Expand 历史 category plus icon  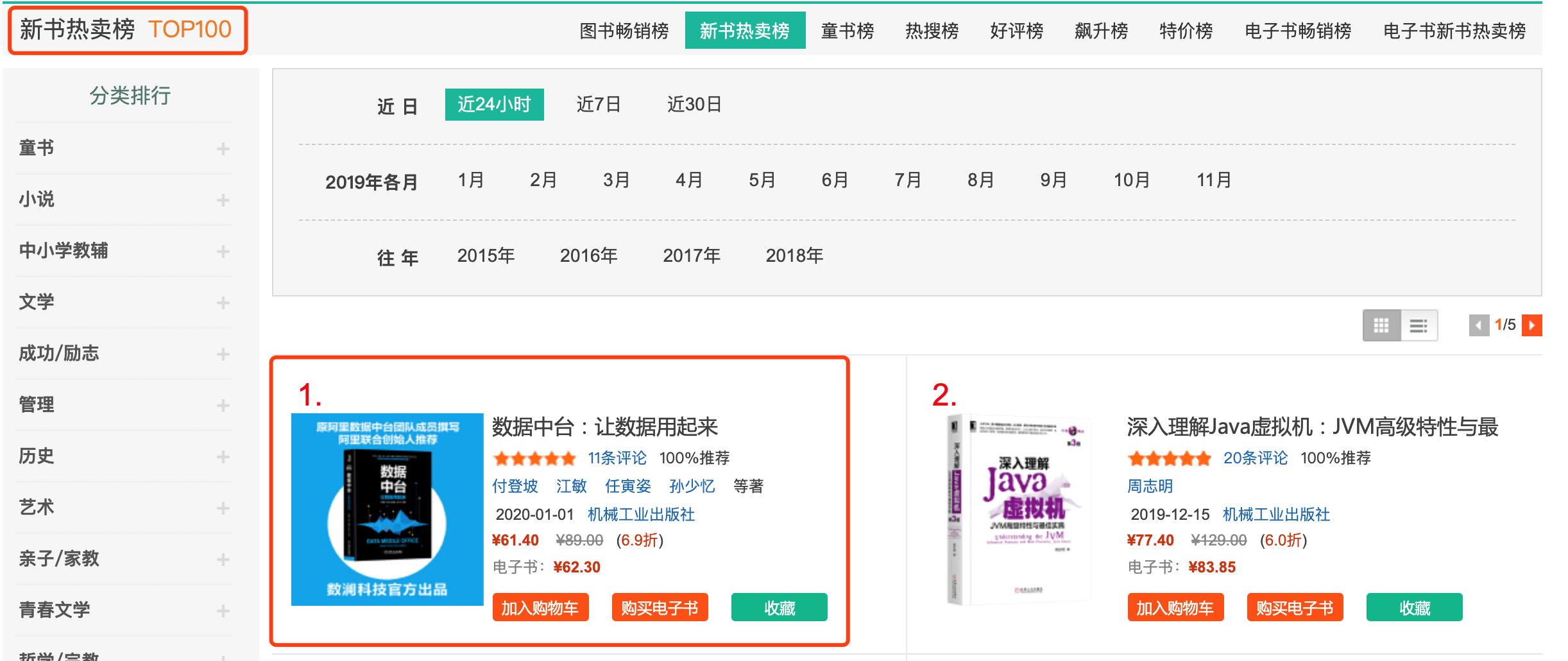tap(223, 457)
